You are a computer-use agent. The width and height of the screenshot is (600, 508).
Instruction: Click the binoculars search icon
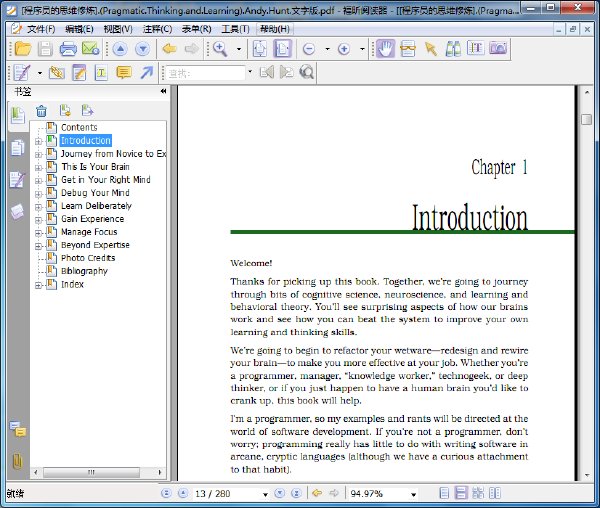(x=453, y=49)
